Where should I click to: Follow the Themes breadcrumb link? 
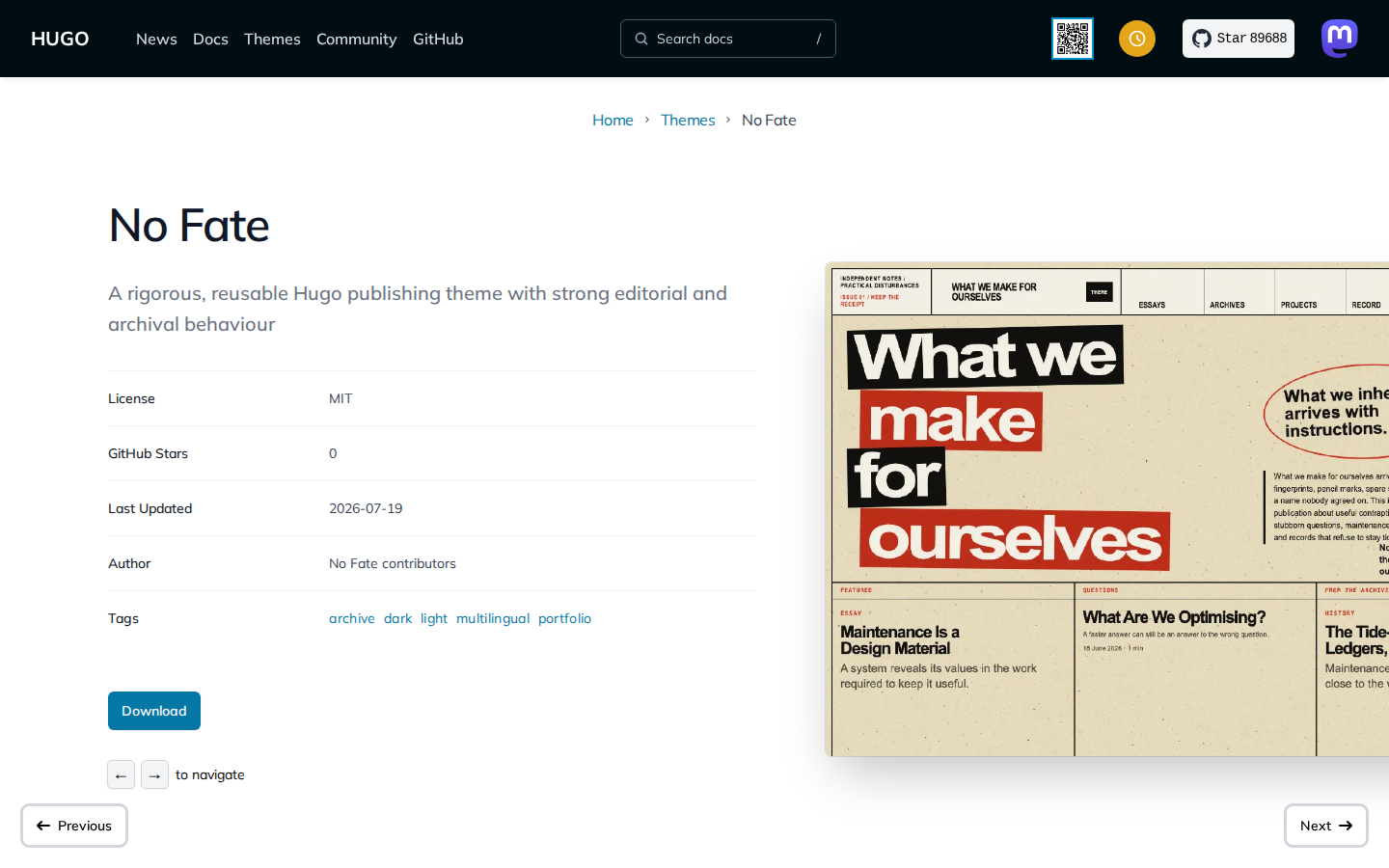pyautogui.click(x=688, y=120)
